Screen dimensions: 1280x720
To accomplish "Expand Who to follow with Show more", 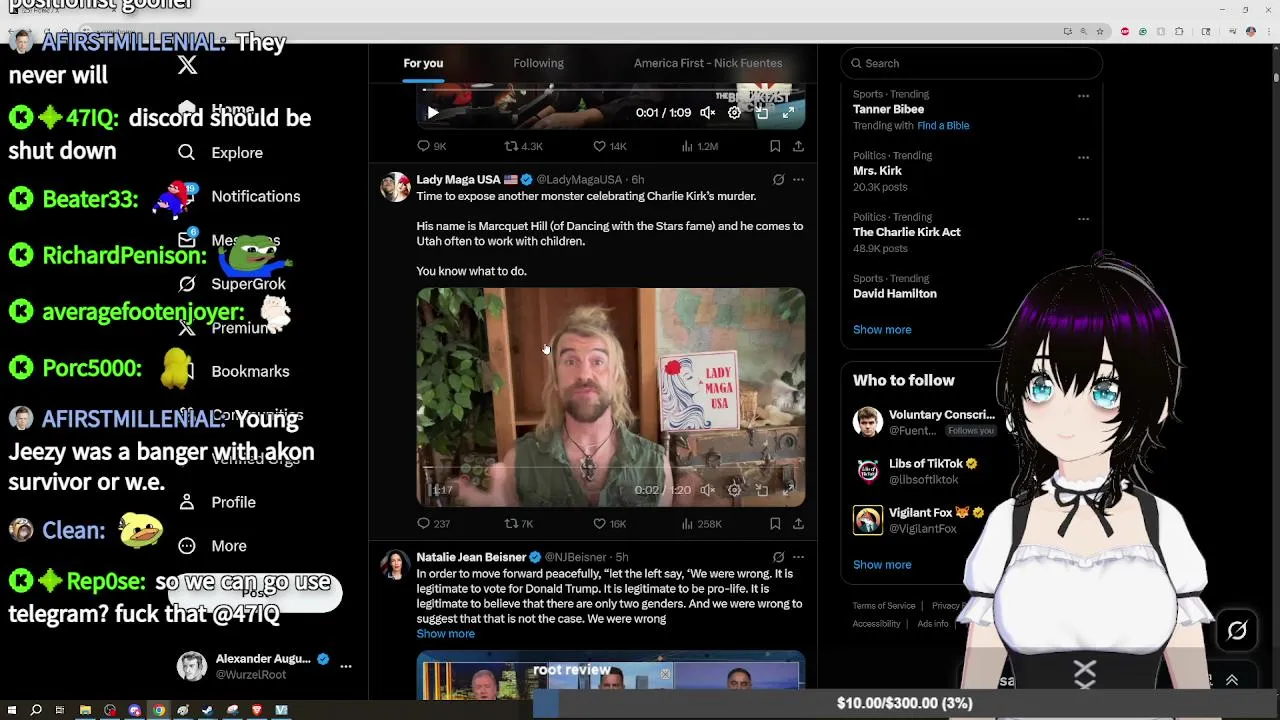I will pos(882,564).
